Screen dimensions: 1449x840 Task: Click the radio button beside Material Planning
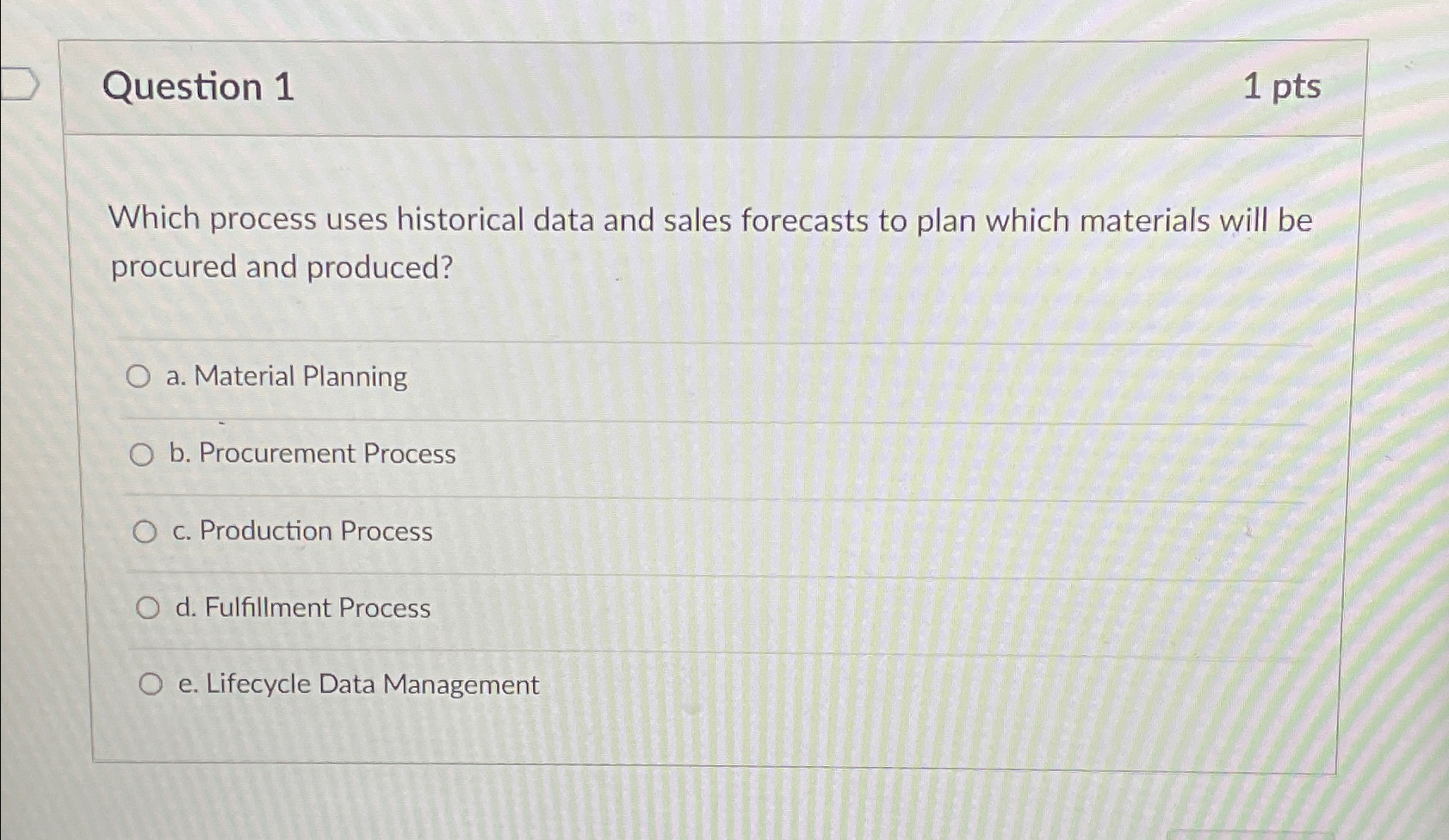[140, 376]
